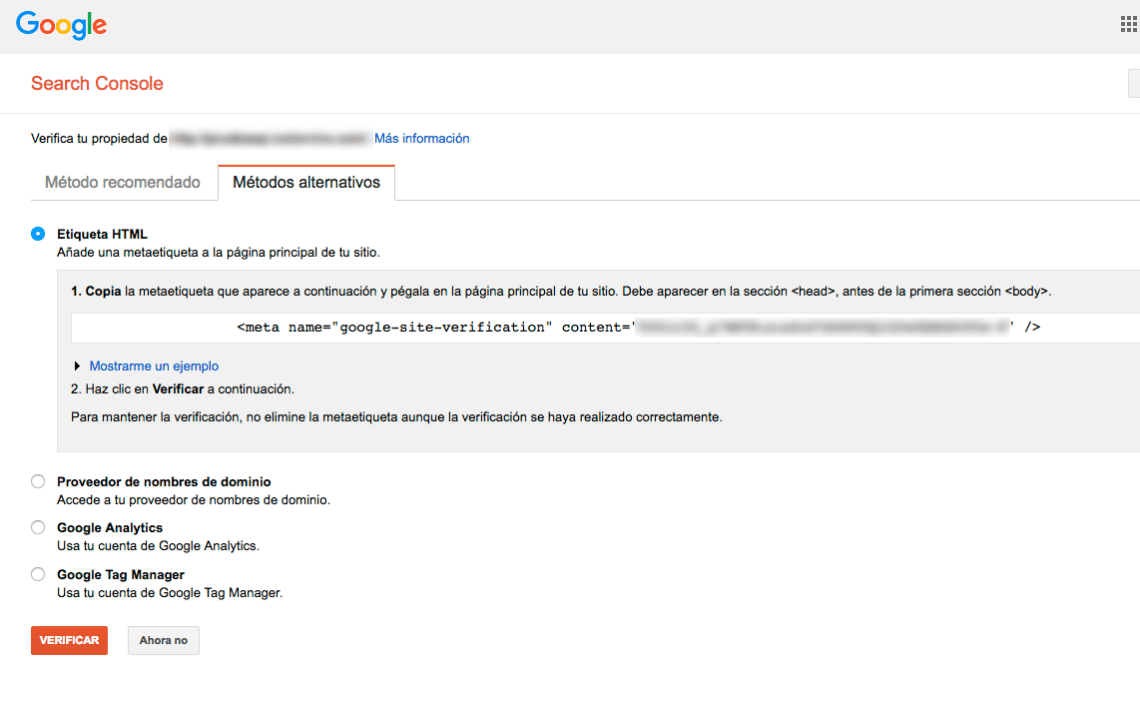Expand the Mostrarme un ejemplo triangle

click(x=77, y=366)
